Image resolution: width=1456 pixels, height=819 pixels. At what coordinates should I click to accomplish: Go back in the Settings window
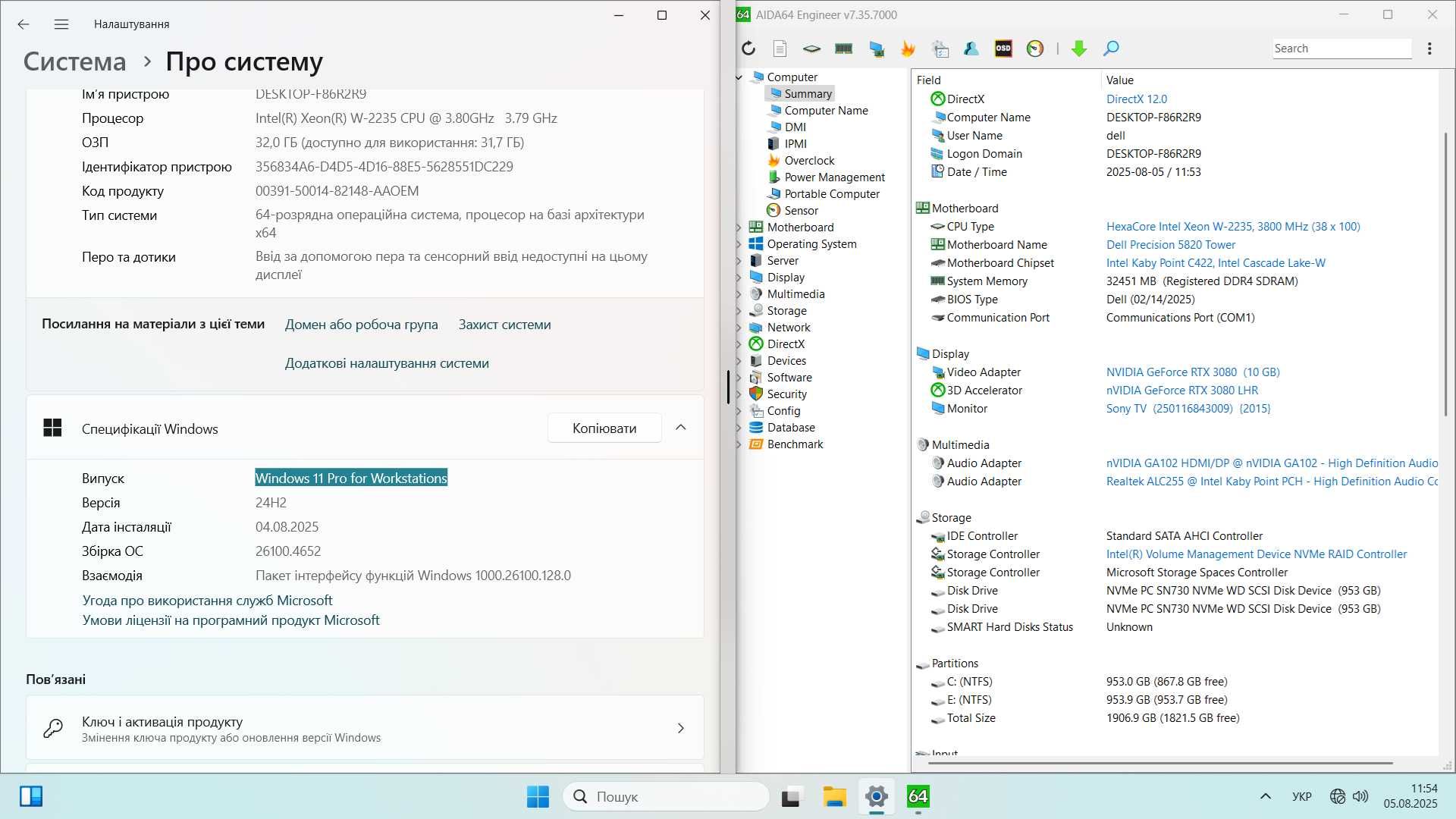[24, 24]
